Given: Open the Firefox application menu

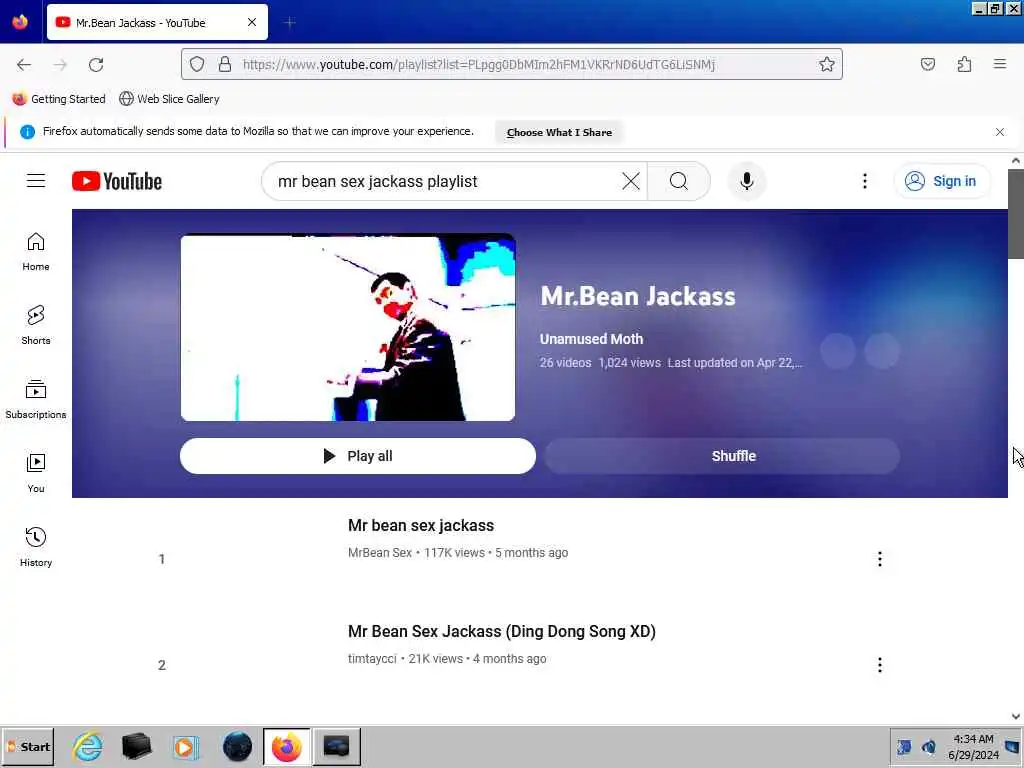Looking at the screenshot, I should (1000, 64).
